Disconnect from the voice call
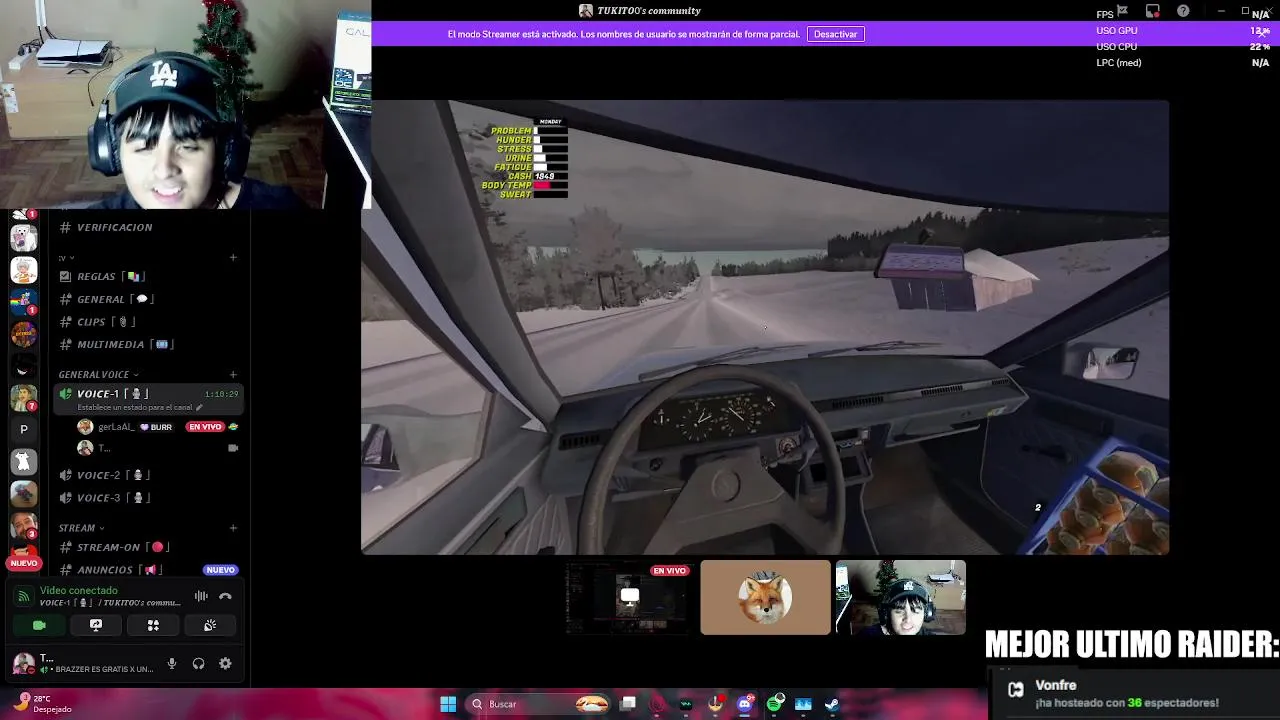Image resolution: width=1280 pixels, height=720 pixels. 225,596
